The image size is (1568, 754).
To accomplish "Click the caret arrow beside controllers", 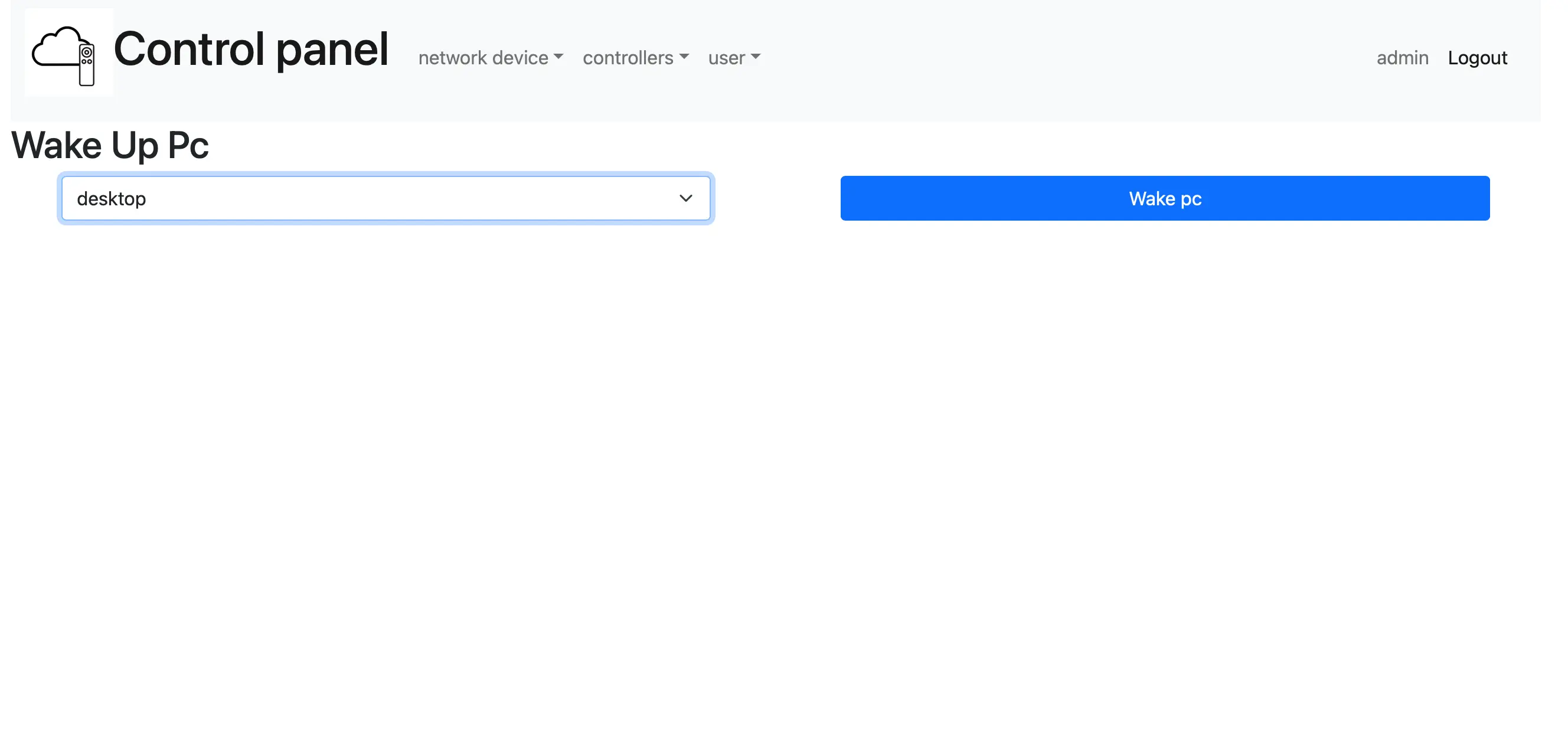I will pos(684,57).
